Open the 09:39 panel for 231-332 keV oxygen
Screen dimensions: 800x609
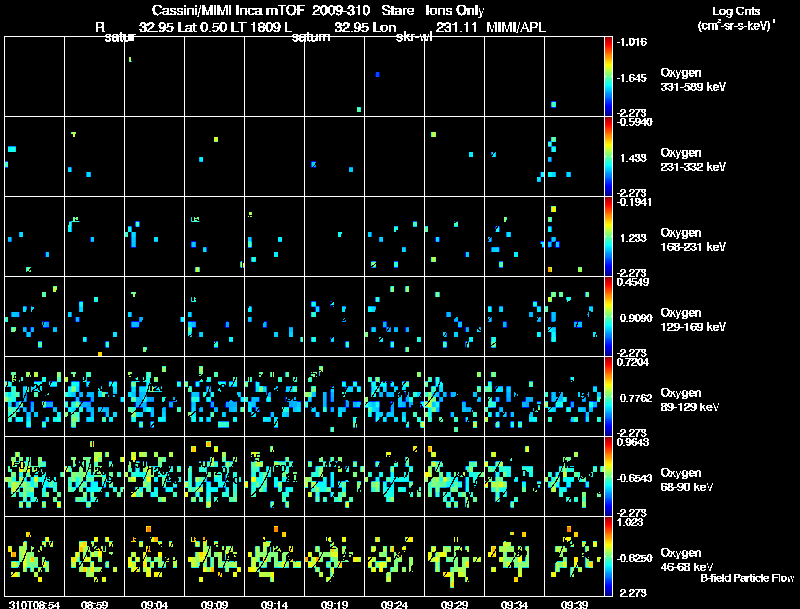pos(574,157)
